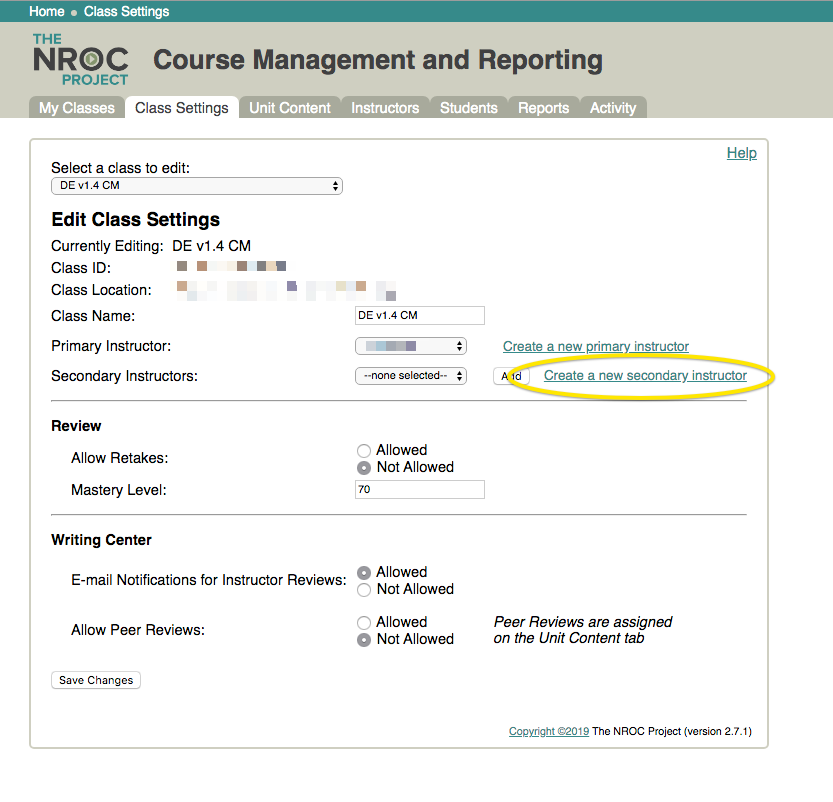Viewport: 833px width, 802px height.
Task: Open the Primary Instructor dropdown
Action: (411, 346)
